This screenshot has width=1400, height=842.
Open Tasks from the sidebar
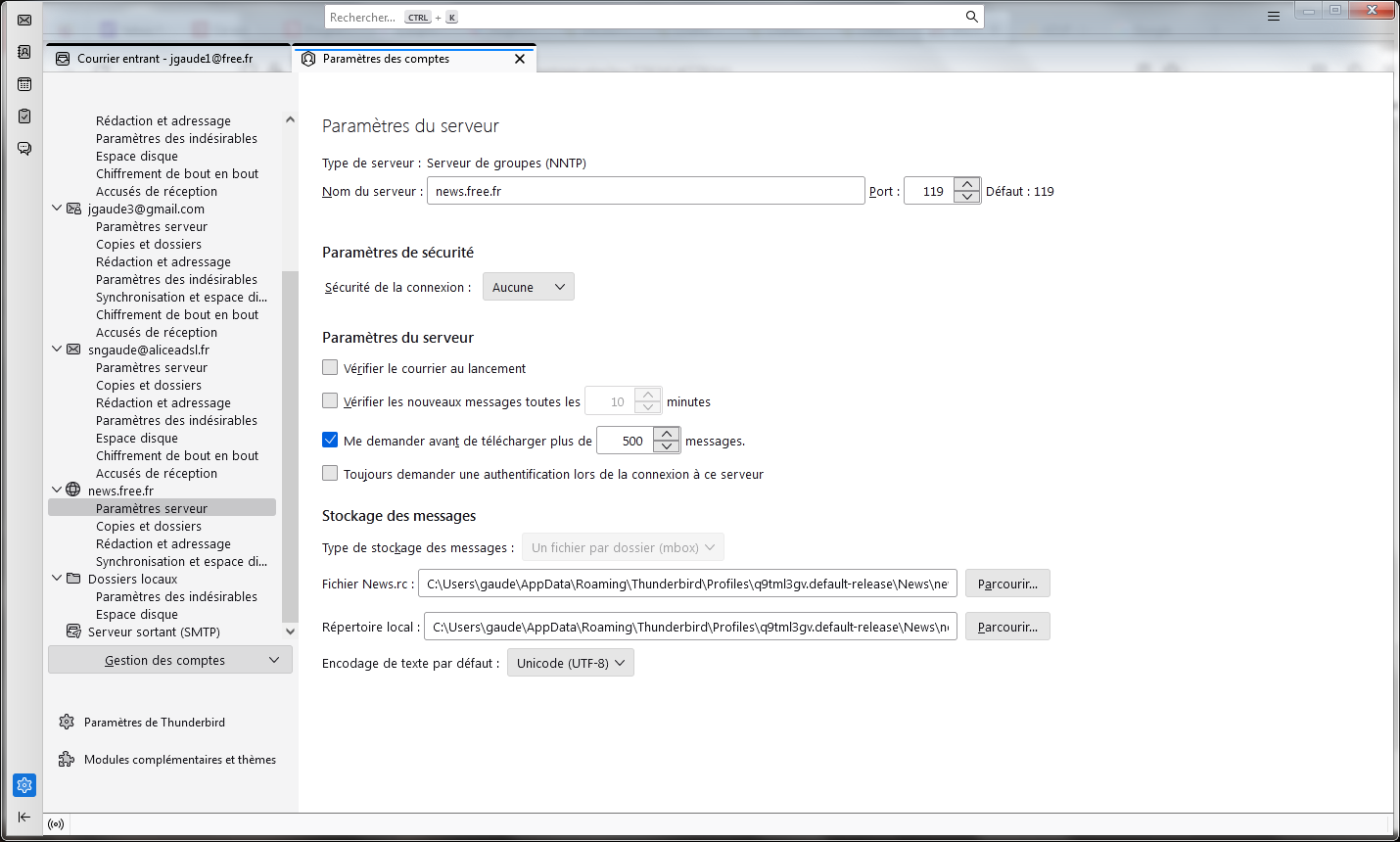pos(24,117)
